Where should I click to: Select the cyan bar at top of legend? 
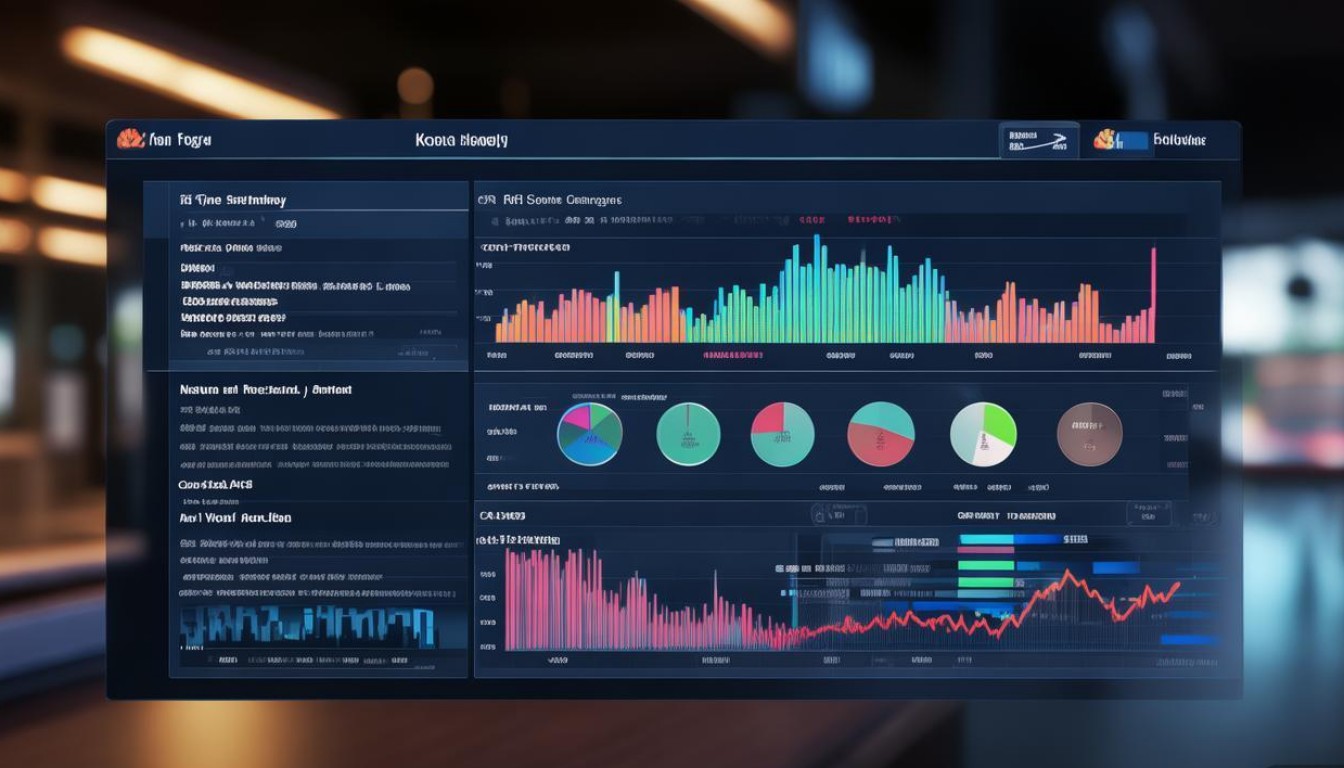click(x=986, y=539)
